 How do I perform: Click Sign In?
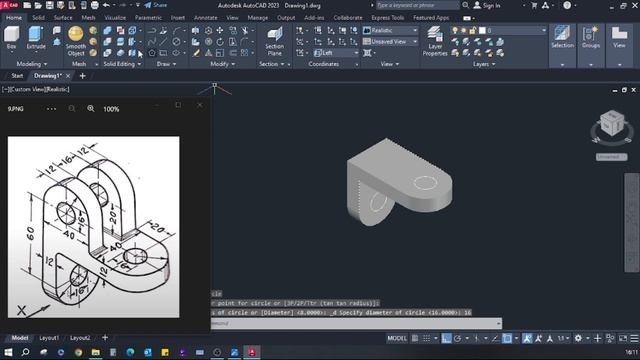coord(487,5)
